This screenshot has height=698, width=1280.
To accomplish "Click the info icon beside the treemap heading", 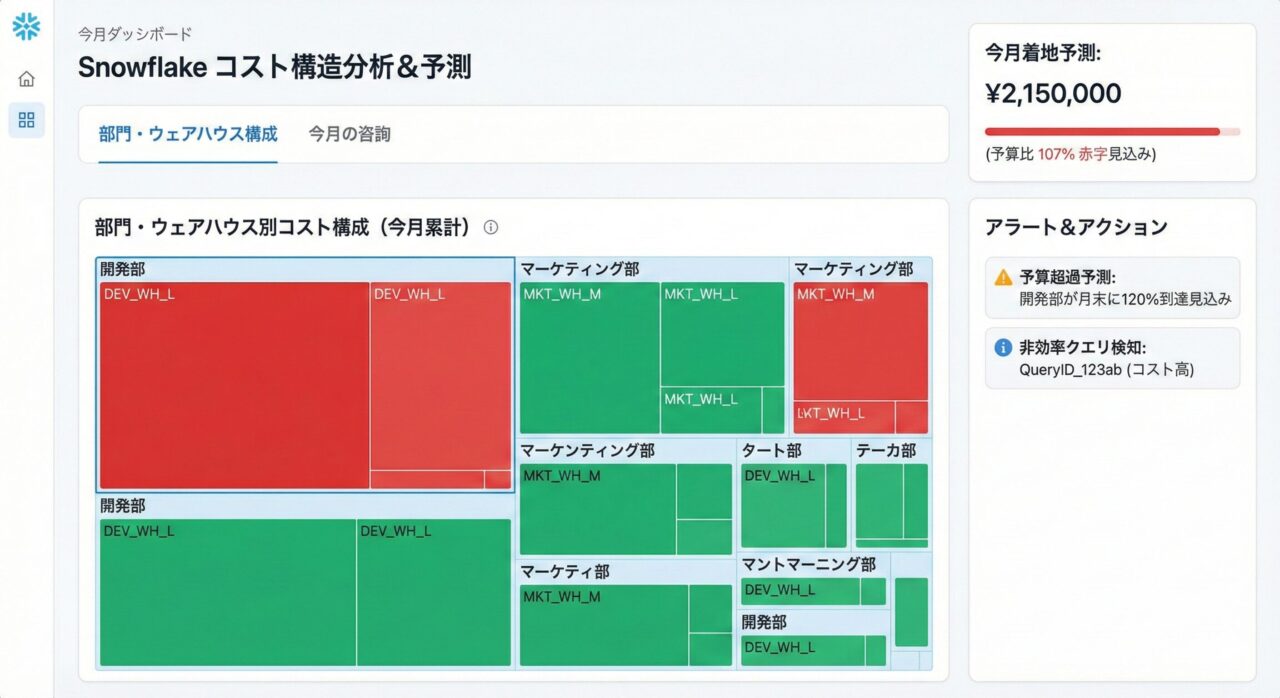I will point(490,227).
